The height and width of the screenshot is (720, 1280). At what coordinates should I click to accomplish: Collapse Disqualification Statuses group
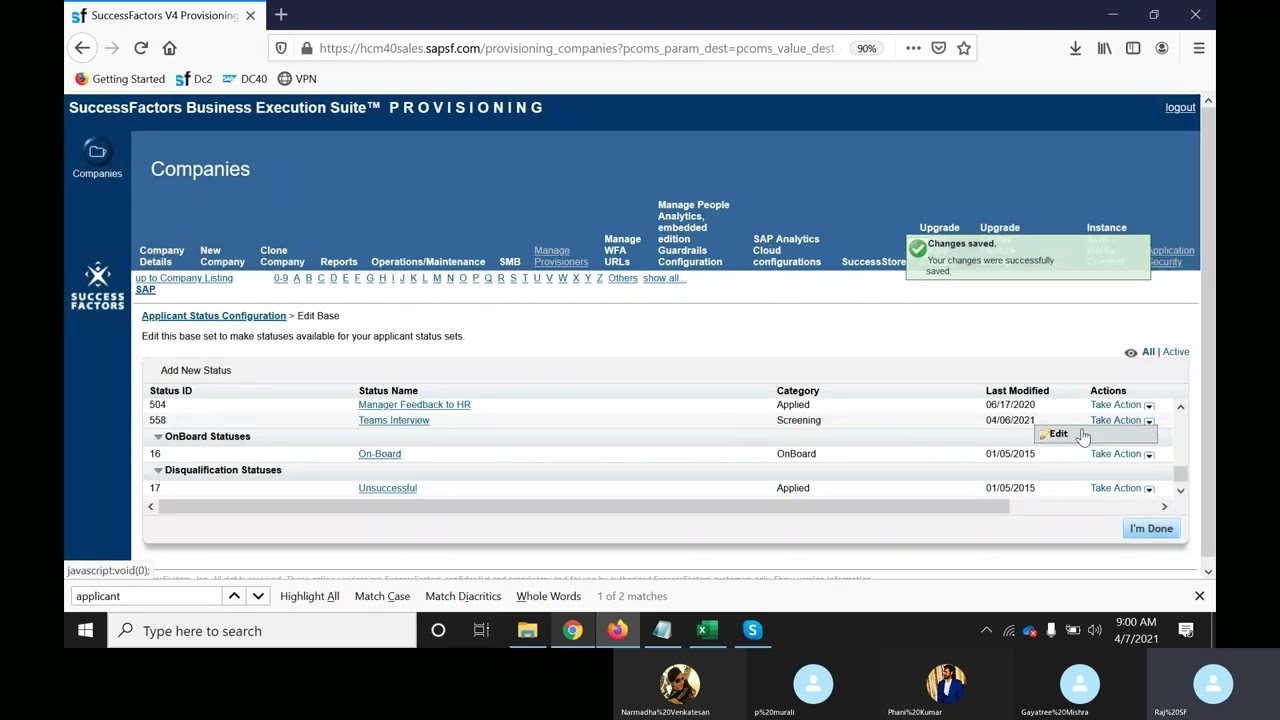[x=158, y=471]
